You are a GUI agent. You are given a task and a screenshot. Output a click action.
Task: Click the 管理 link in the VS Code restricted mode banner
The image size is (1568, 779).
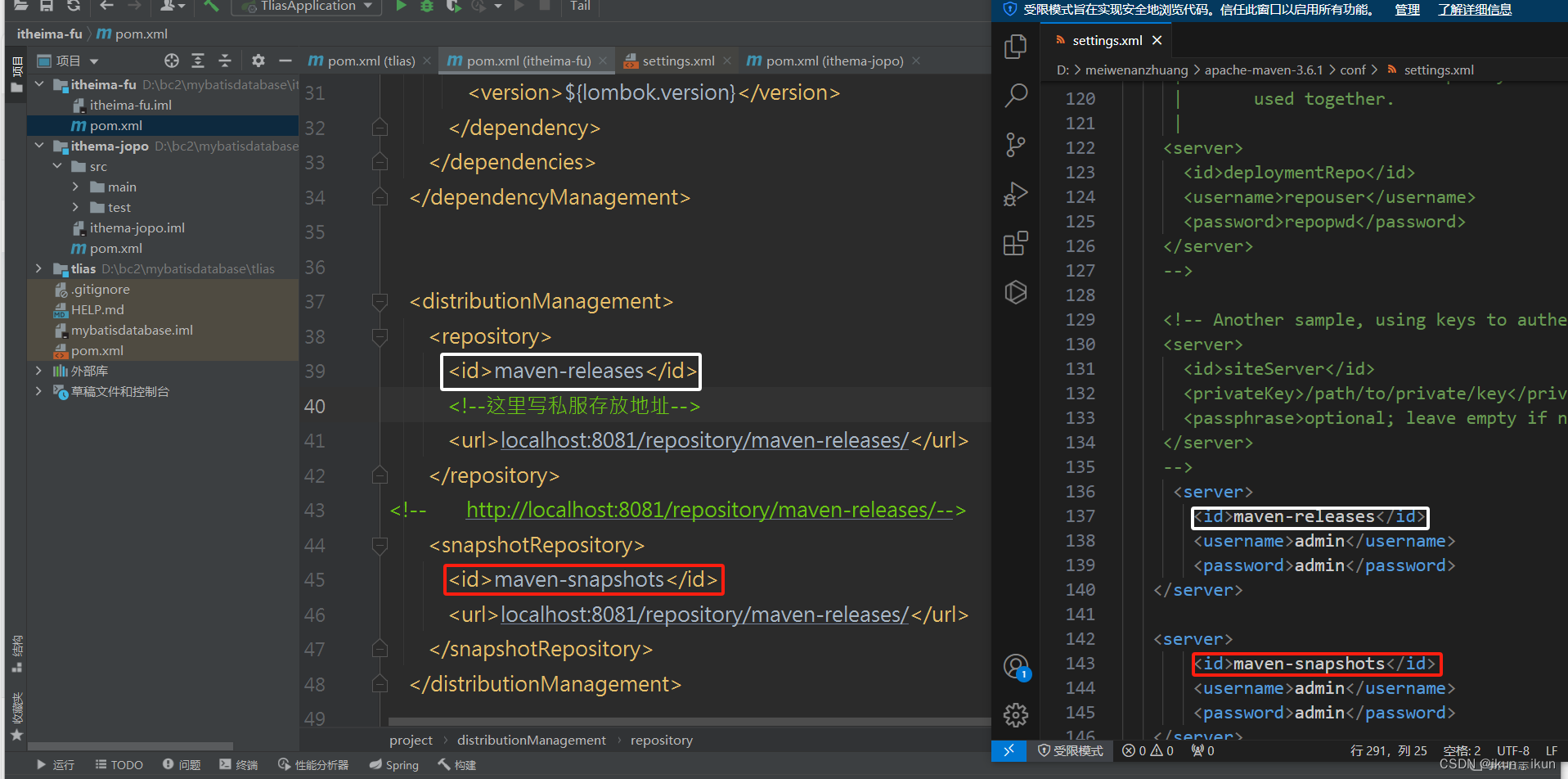point(1408,10)
